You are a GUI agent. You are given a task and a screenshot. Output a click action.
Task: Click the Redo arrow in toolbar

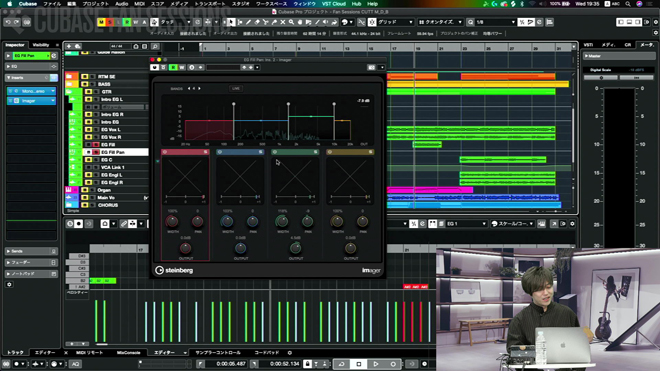(16, 22)
